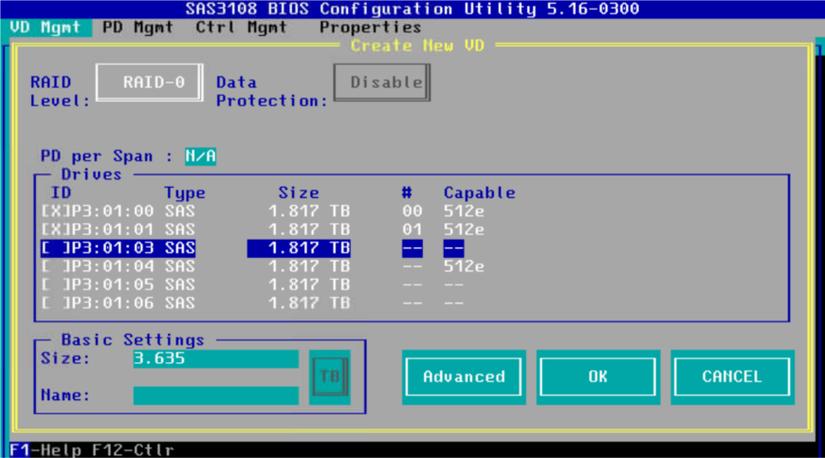
Task: Click the SAS type of drive P3:01:05
Action: [180, 285]
